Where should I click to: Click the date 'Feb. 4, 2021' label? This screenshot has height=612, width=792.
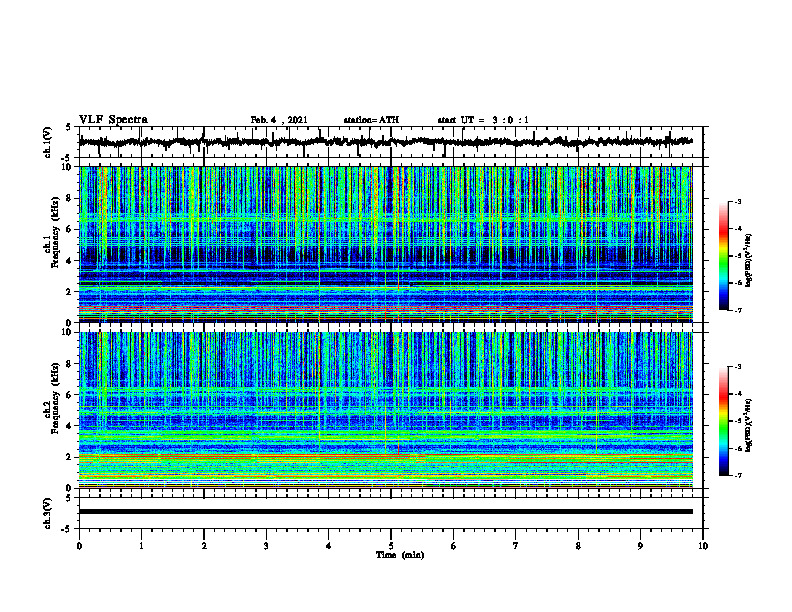279,120
